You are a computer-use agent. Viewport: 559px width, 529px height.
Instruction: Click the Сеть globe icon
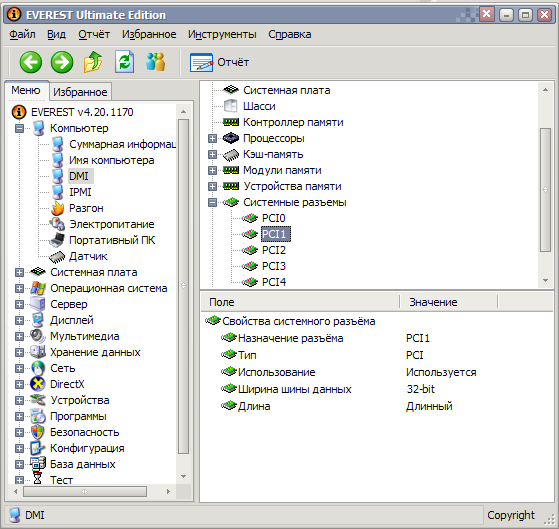(38, 368)
